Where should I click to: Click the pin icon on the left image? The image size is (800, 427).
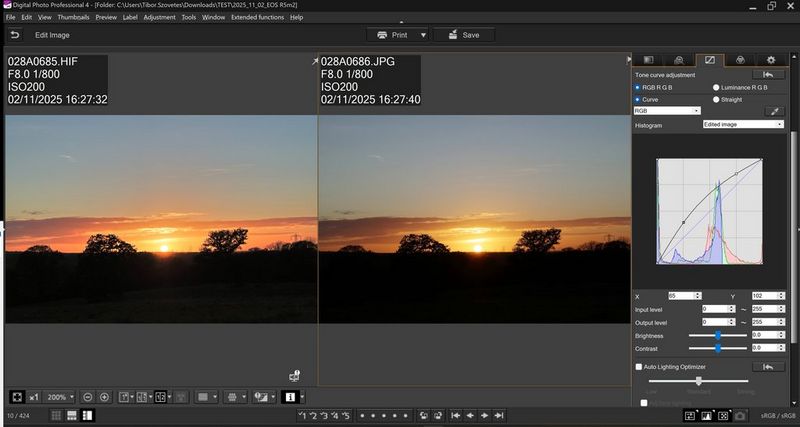click(x=315, y=61)
